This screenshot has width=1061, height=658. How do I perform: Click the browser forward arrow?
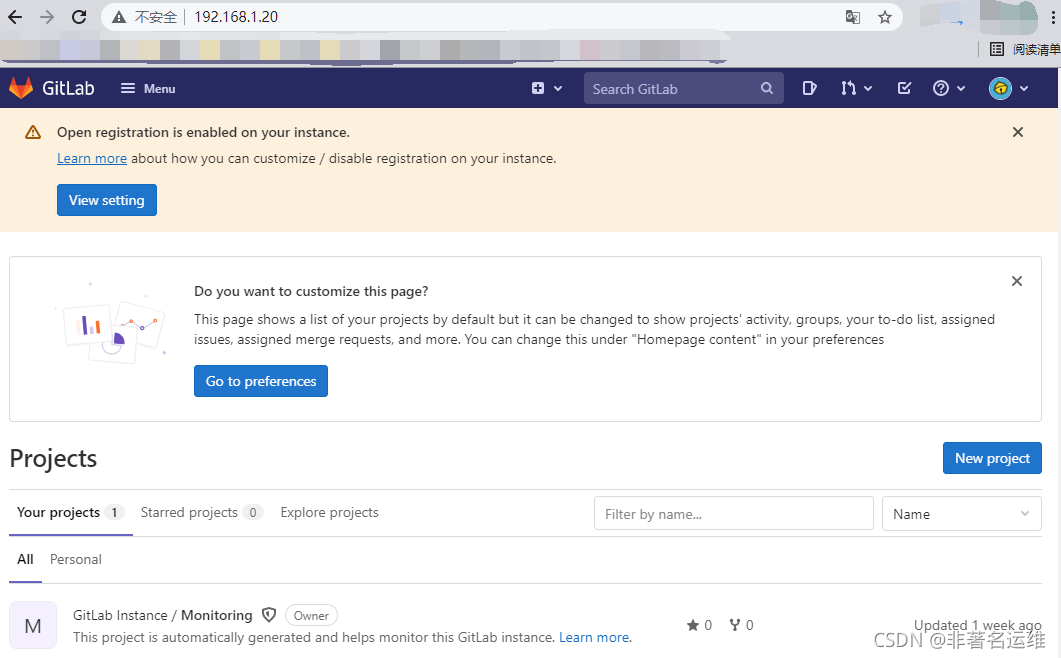47,17
